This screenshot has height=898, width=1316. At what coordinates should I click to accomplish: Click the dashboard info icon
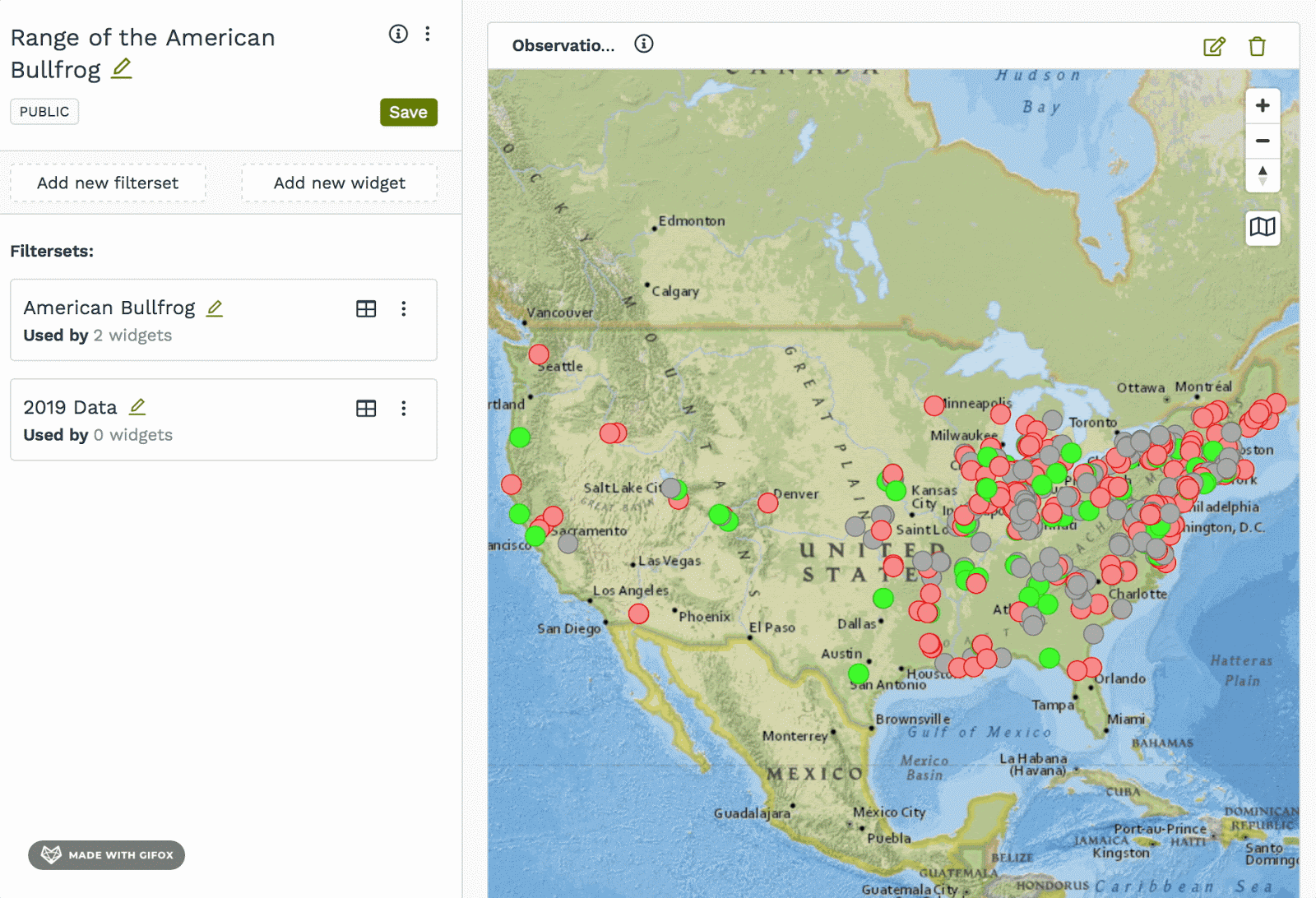[398, 34]
